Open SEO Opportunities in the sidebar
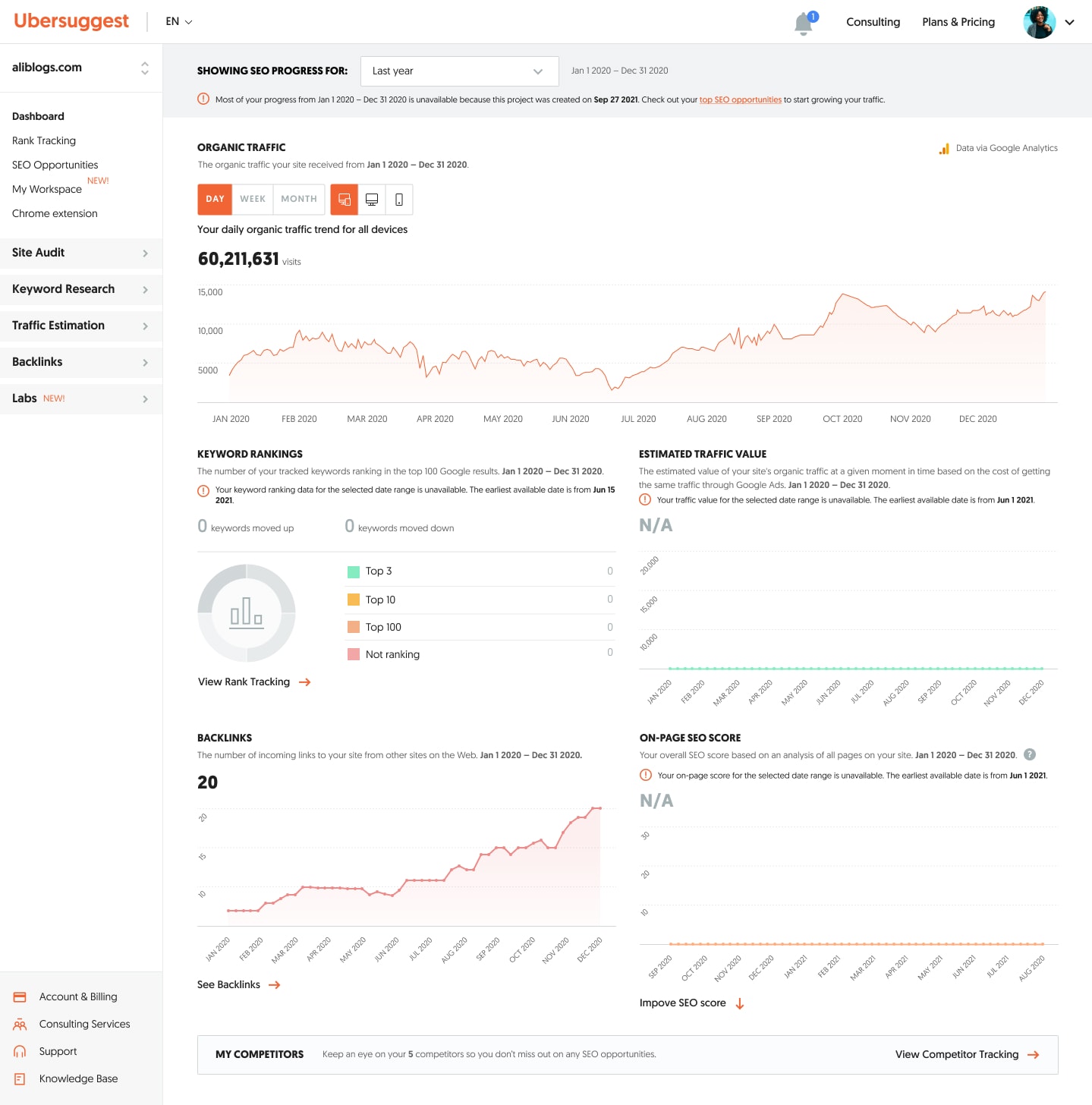 [x=55, y=165]
